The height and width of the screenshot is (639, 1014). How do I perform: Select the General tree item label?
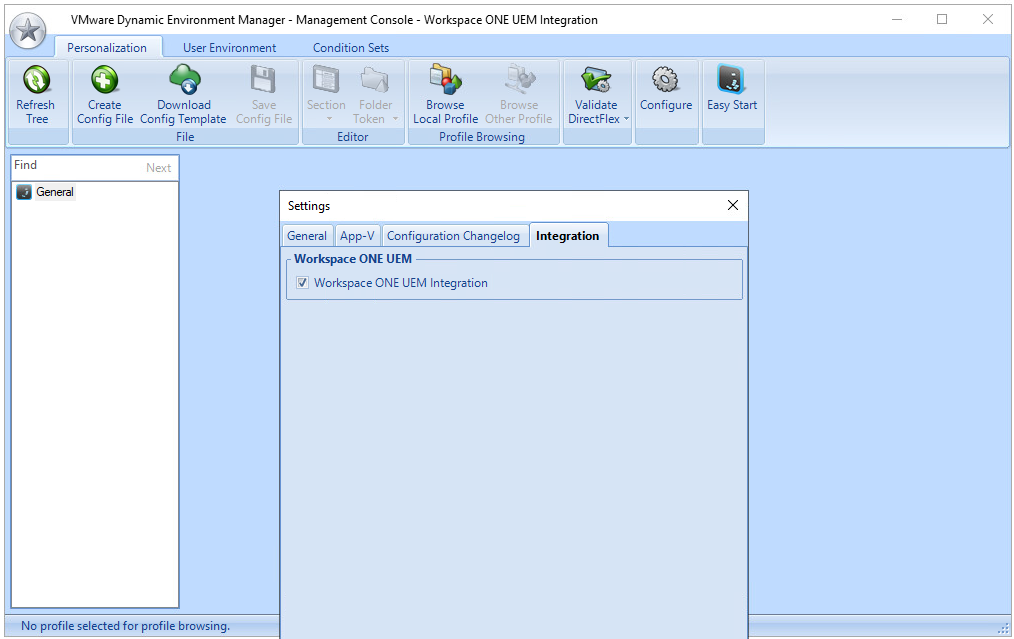[55, 192]
